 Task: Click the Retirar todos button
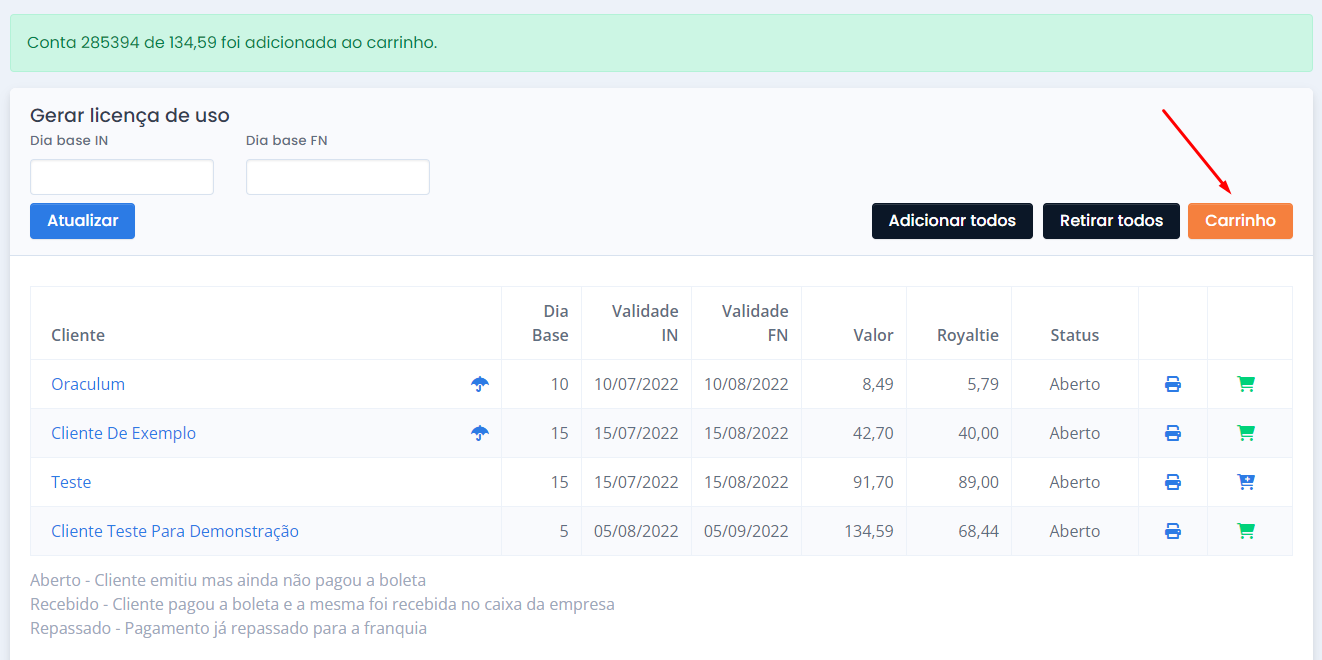tap(1111, 221)
